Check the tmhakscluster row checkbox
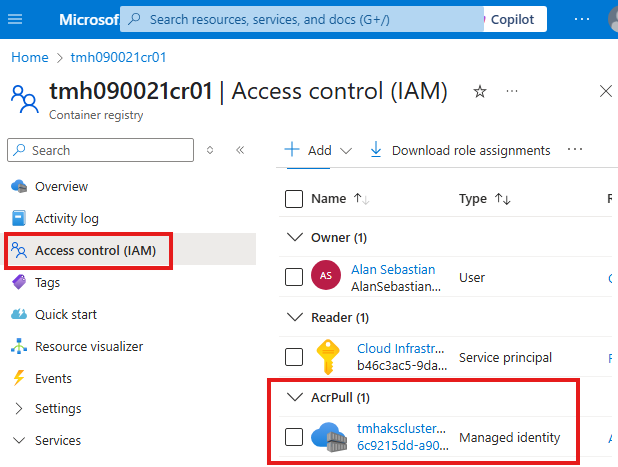The image size is (618, 467). click(294, 437)
